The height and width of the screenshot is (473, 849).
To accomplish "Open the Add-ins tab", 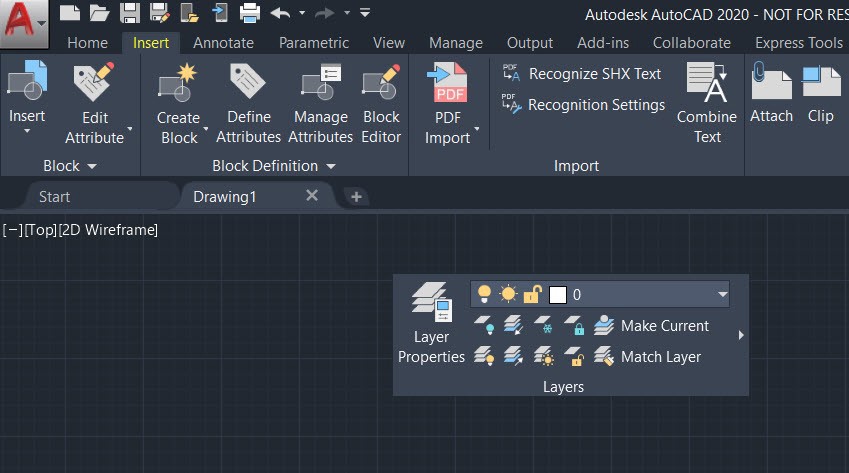I will (603, 43).
